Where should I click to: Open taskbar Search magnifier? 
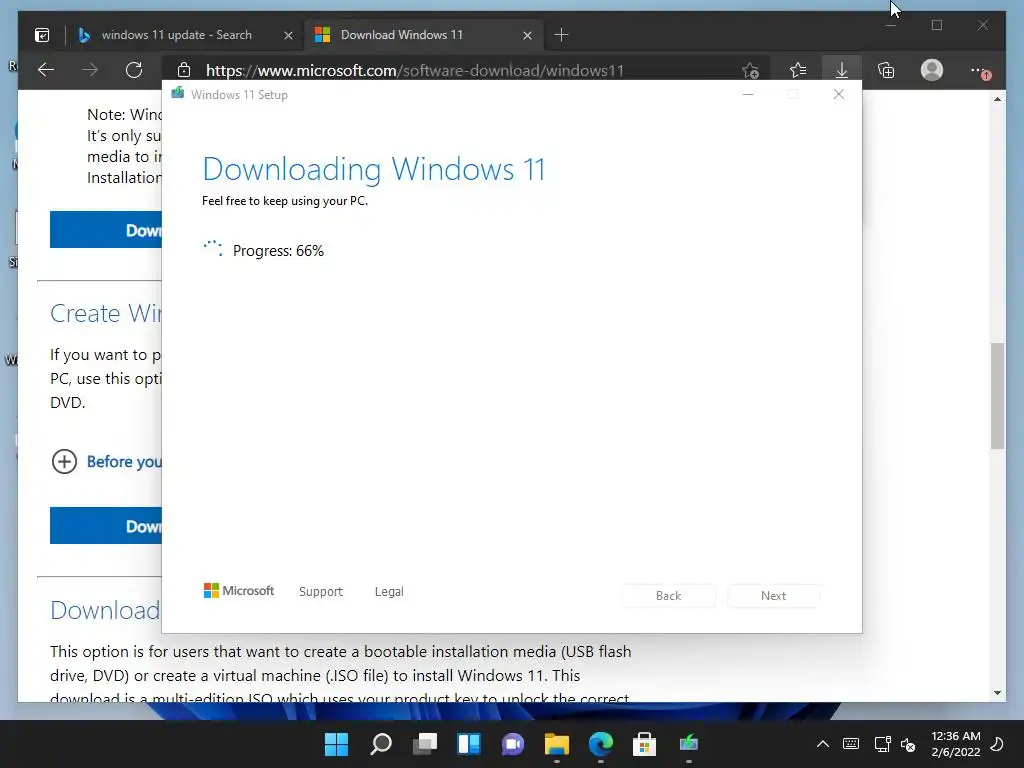pos(381,744)
